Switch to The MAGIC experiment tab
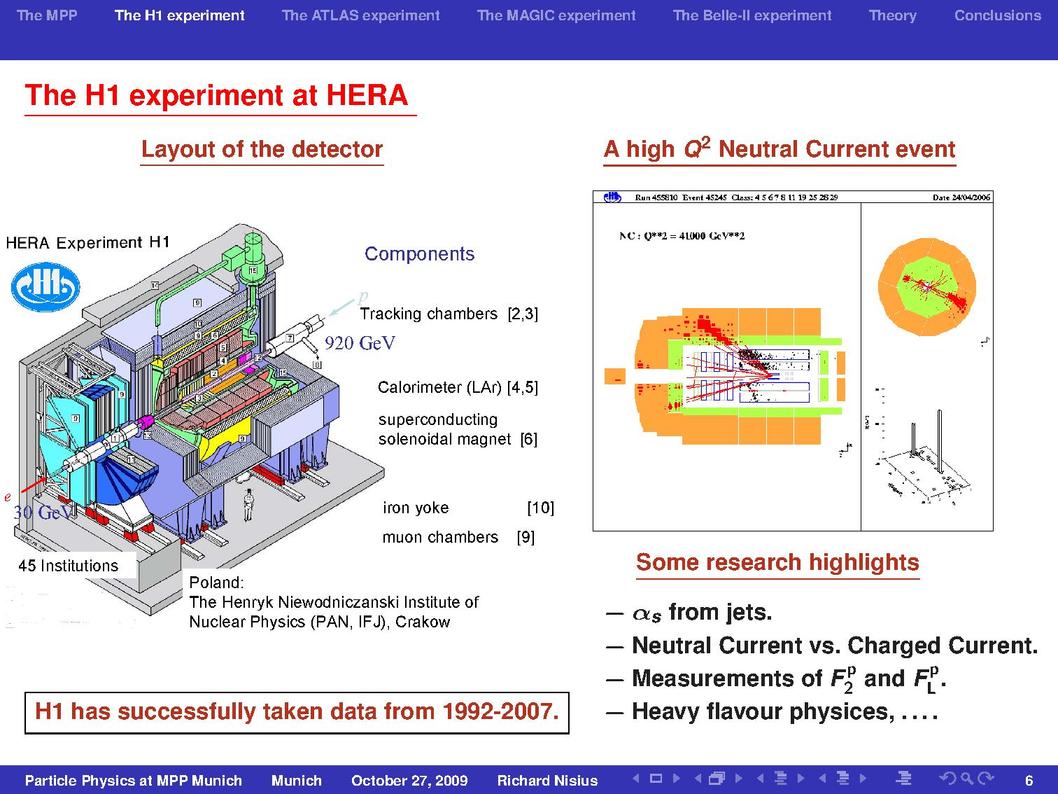The width and height of the screenshot is (1058, 794). click(x=556, y=15)
